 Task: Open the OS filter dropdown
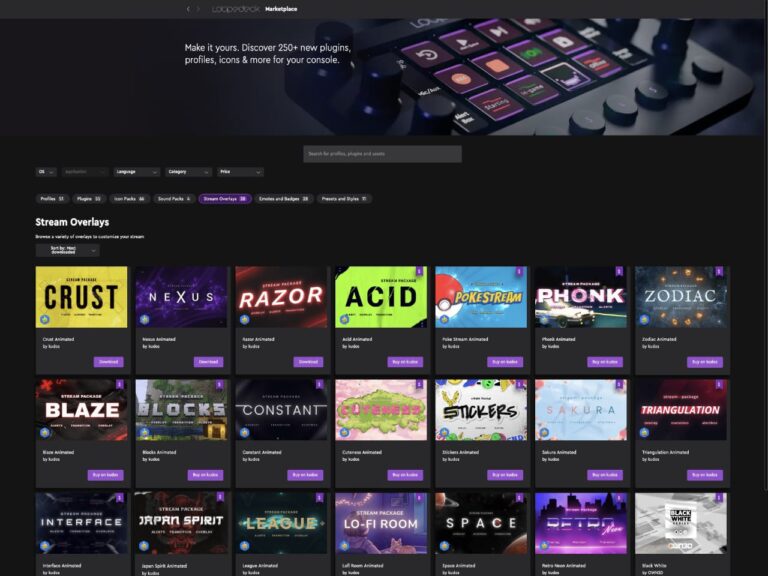click(46, 172)
